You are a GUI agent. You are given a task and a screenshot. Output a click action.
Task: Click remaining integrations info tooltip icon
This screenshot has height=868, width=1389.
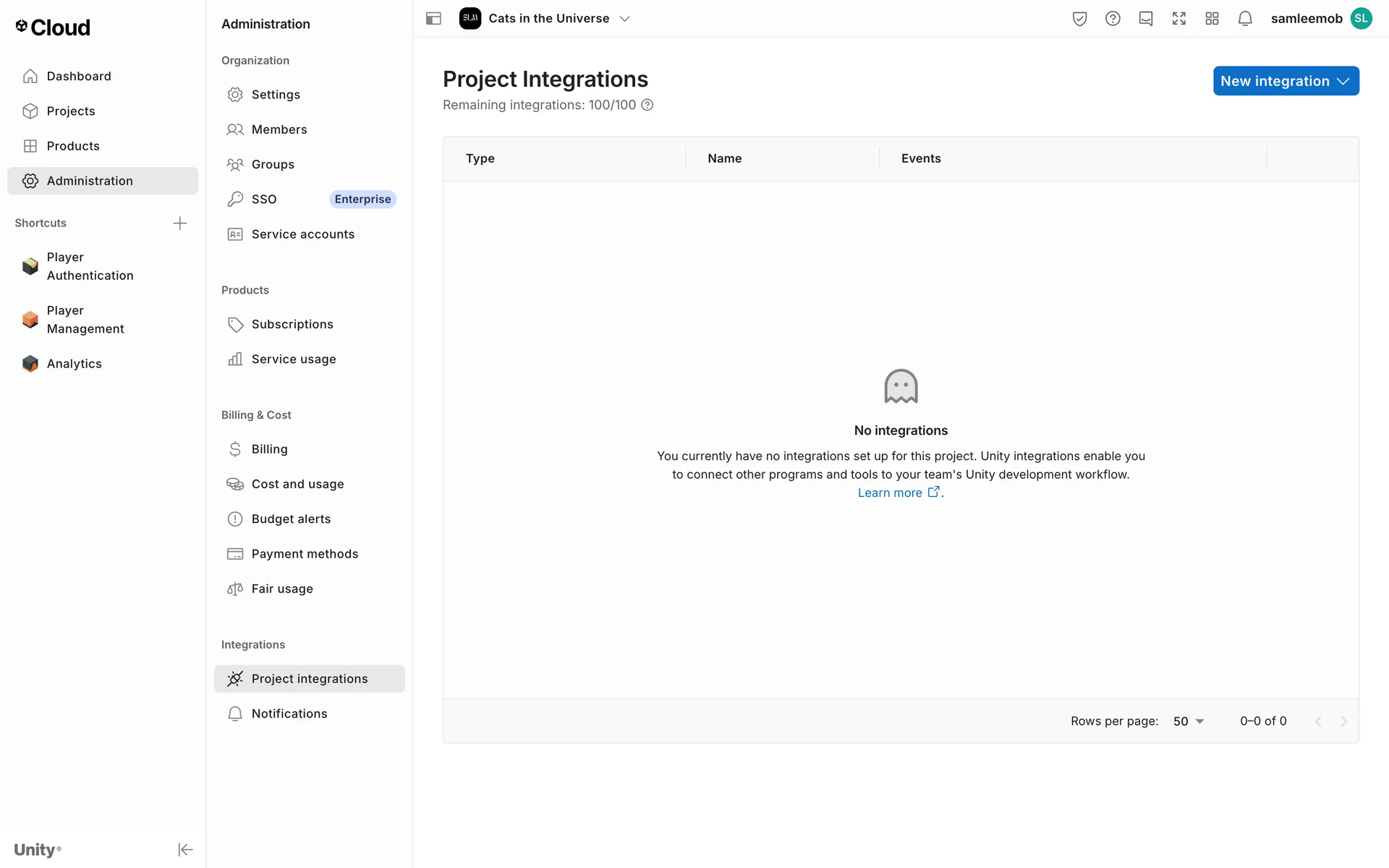click(647, 105)
